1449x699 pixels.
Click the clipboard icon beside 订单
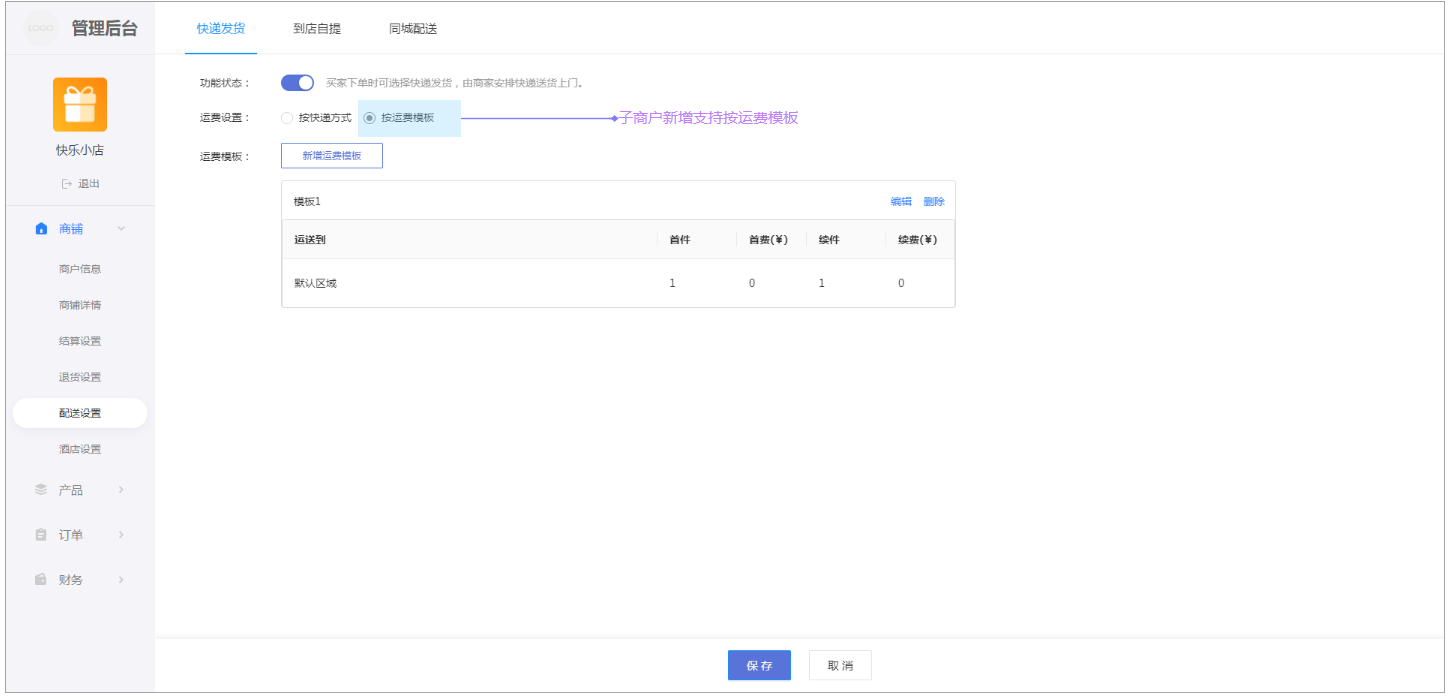coord(41,535)
